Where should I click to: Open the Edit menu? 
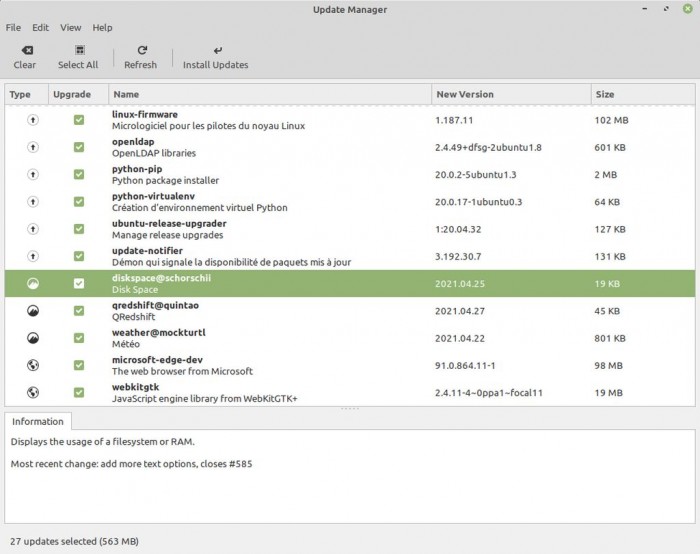(40, 27)
